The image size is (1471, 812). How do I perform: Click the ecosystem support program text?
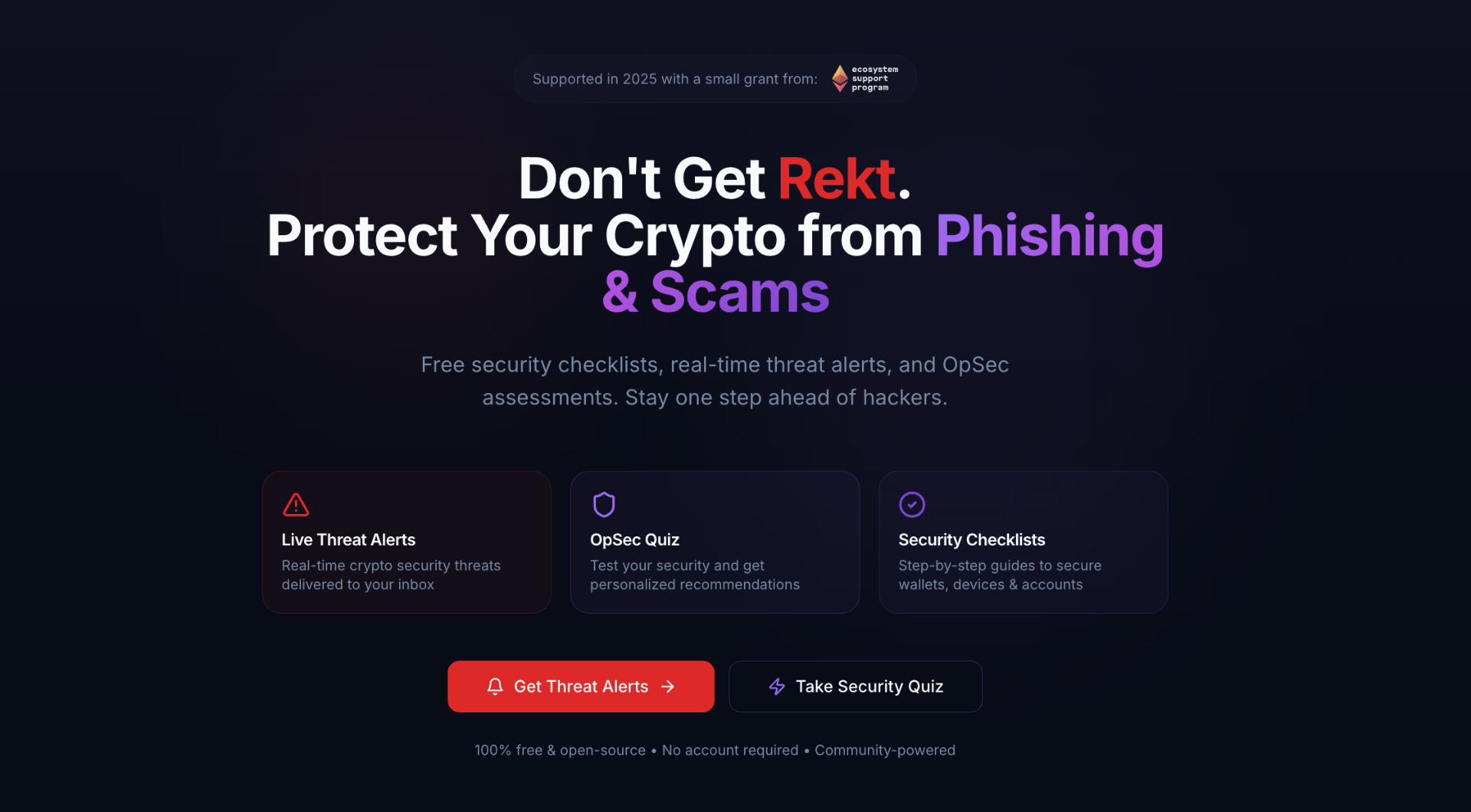(x=874, y=78)
